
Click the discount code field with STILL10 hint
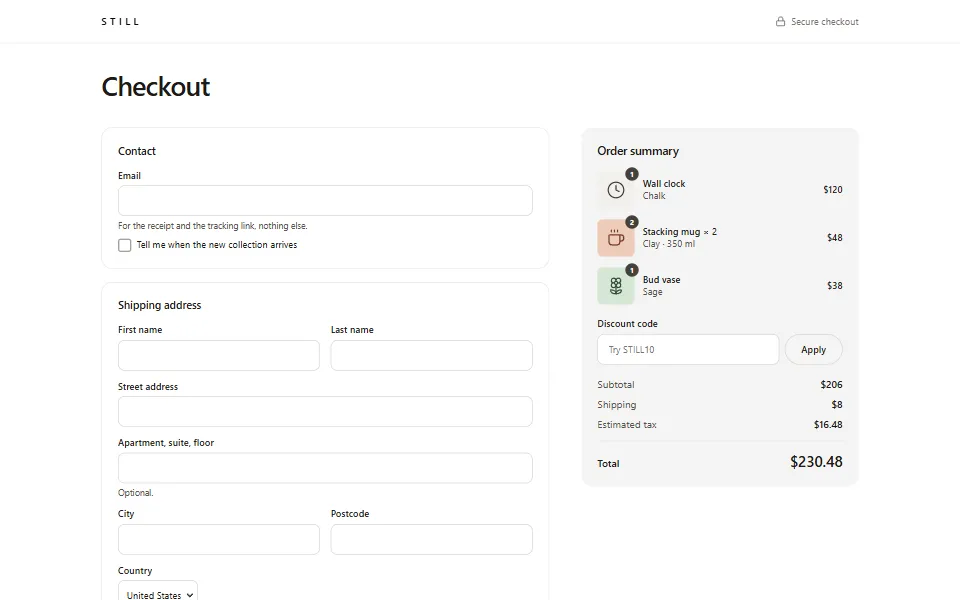(688, 350)
